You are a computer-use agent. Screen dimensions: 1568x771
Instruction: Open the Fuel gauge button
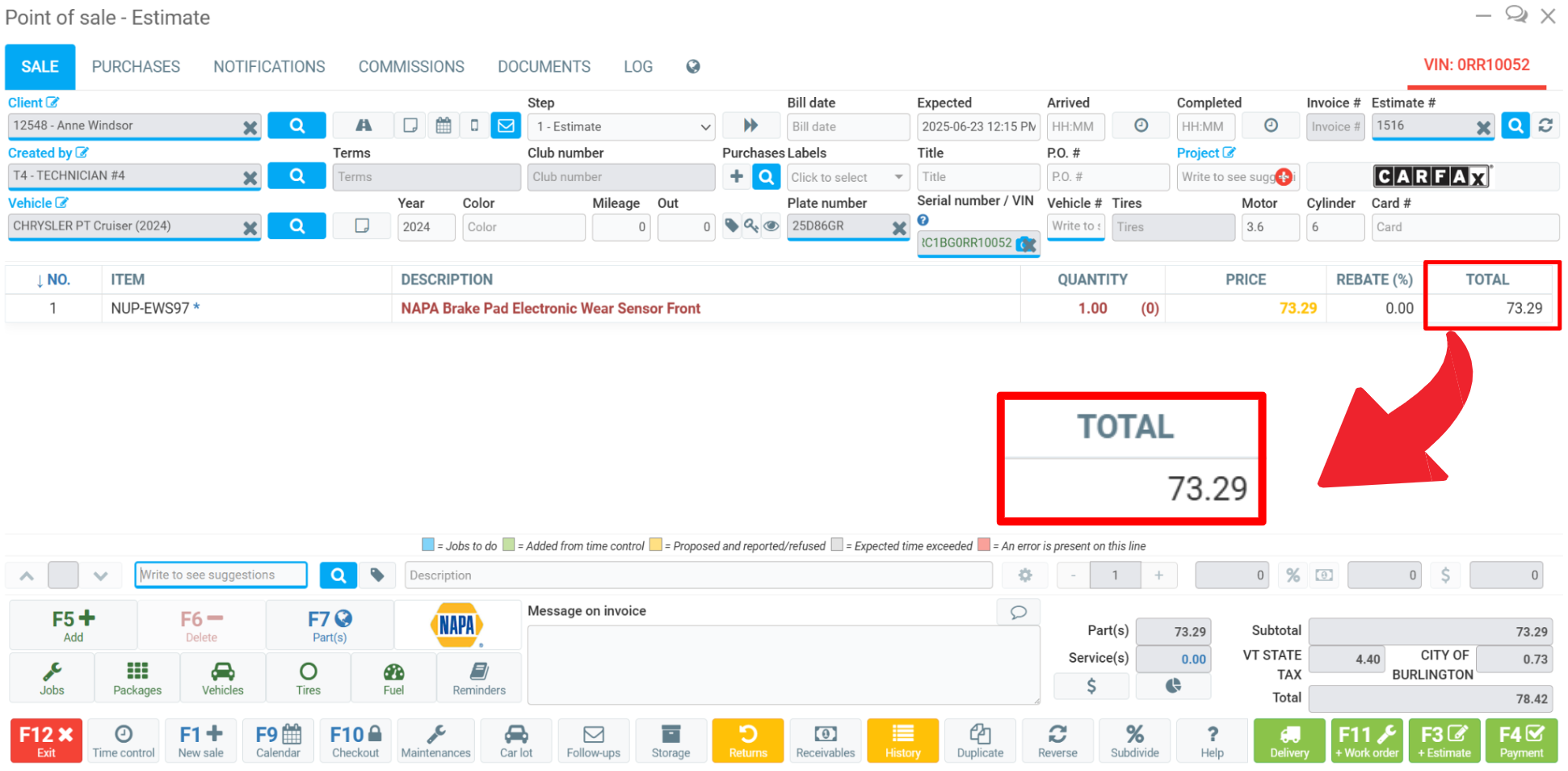pyautogui.click(x=393, y=677)
